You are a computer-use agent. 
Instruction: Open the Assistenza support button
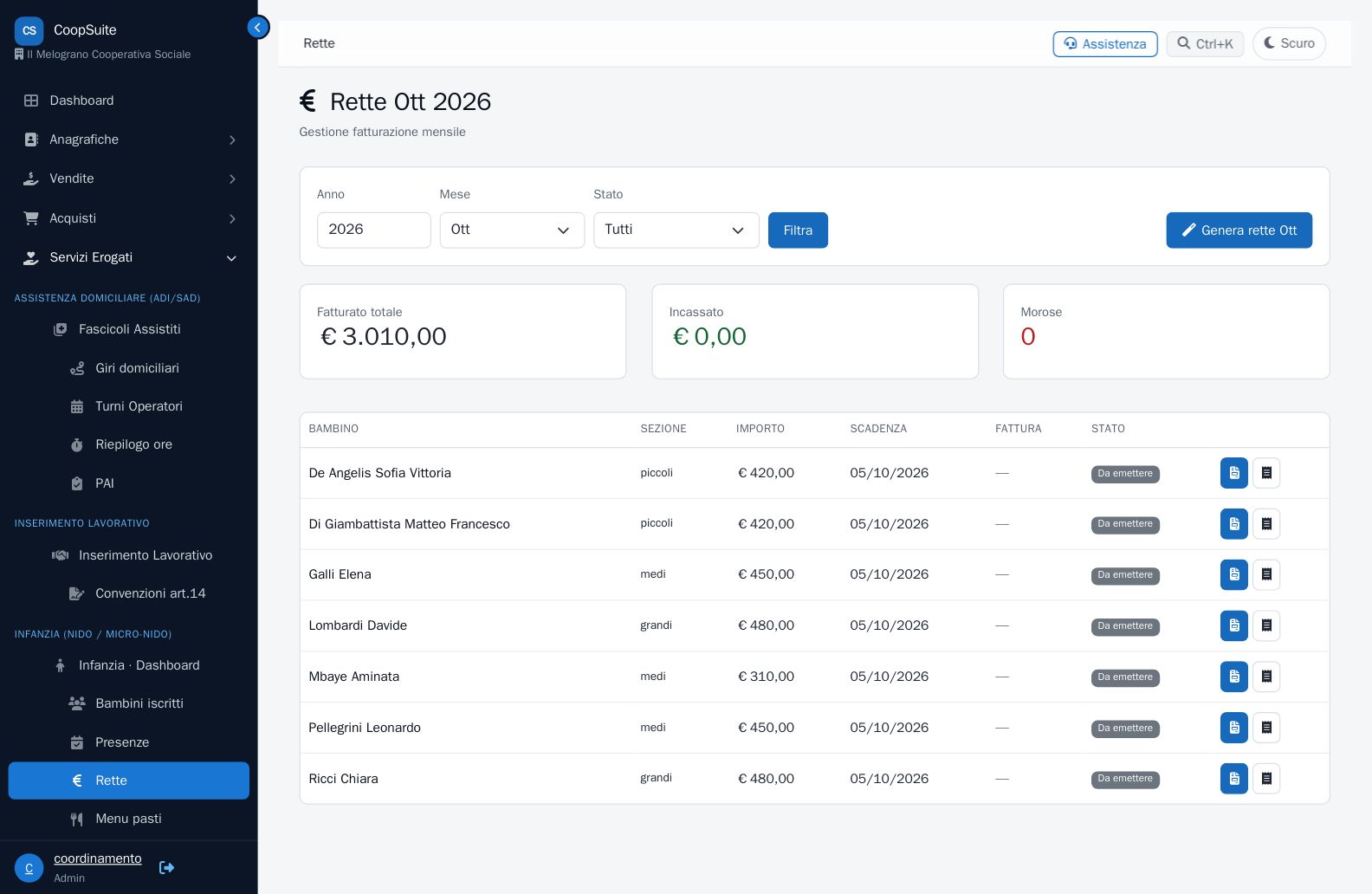pyautogui.click(x=1104, y=44)
